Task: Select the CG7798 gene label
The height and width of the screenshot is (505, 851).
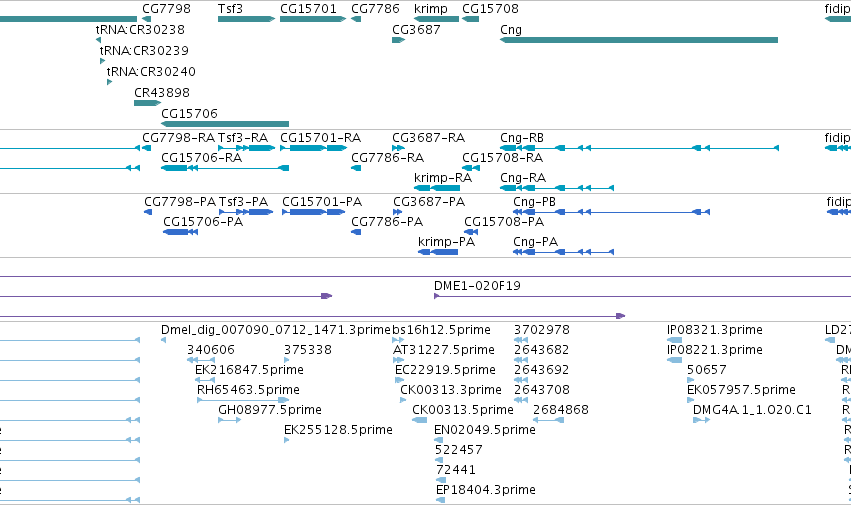Action: click(x=166, y=9)
